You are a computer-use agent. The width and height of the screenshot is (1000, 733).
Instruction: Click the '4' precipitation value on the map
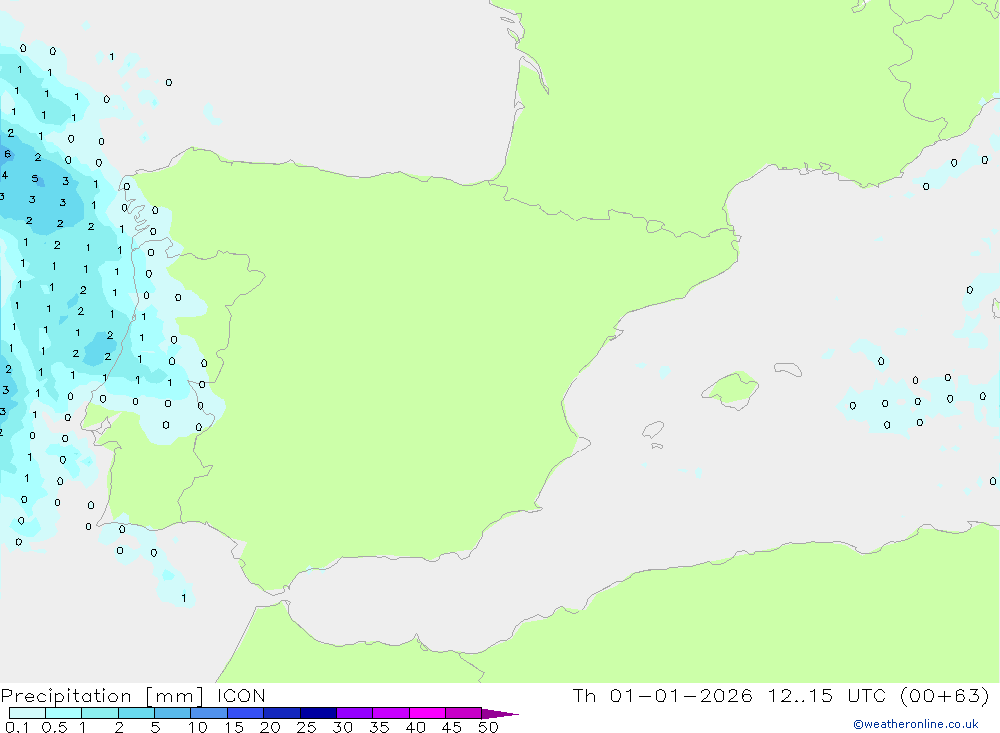point(5,175)
